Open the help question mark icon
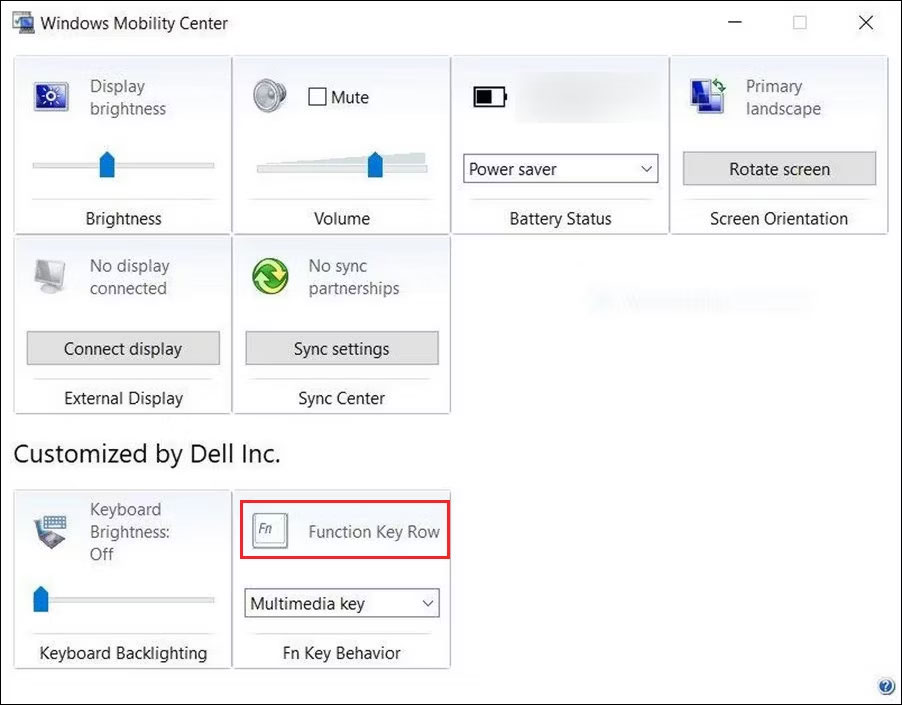The width and height of the screenshot is (902, 705). [886, 686]
